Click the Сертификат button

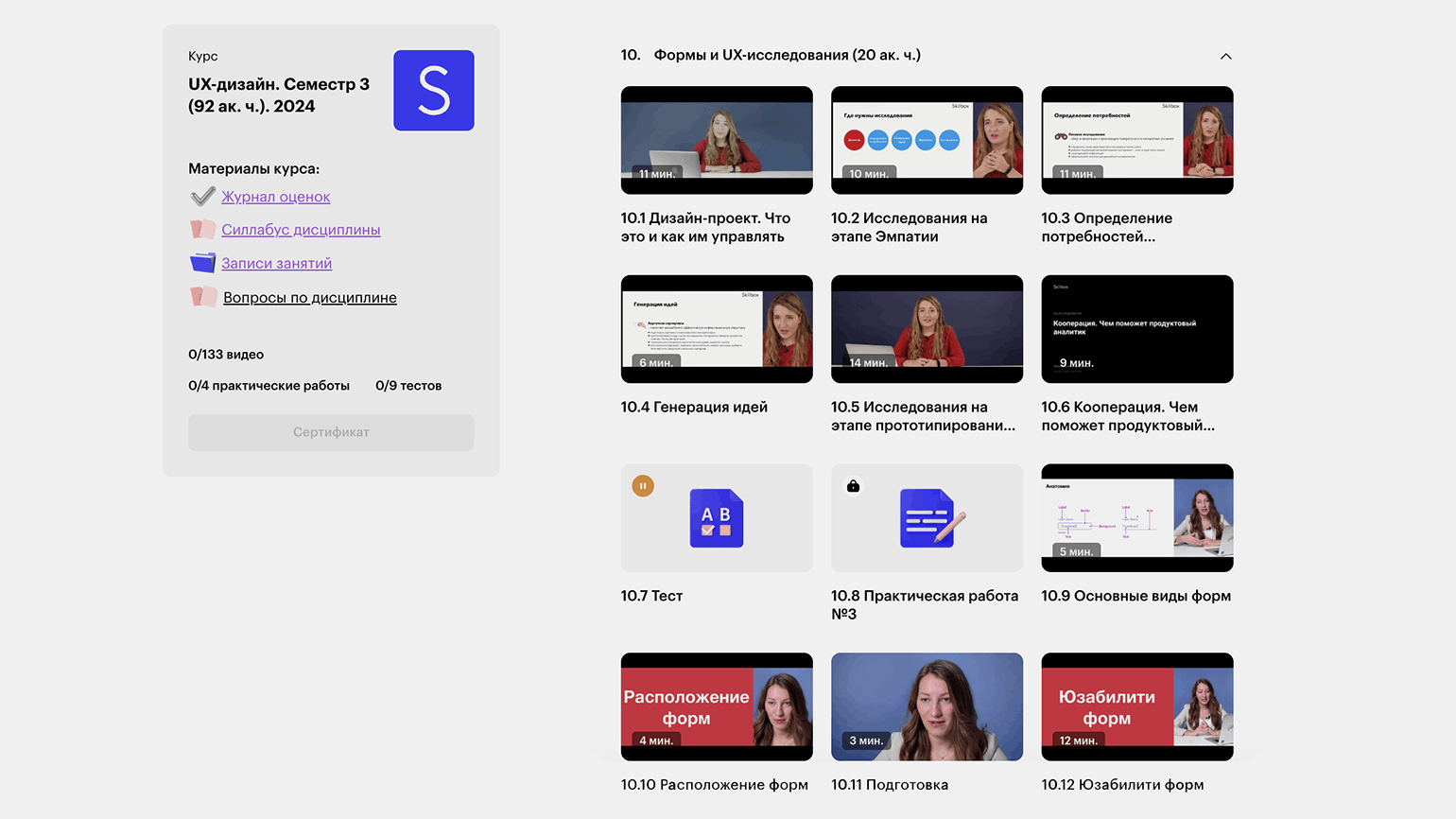(x=331, y=432)
